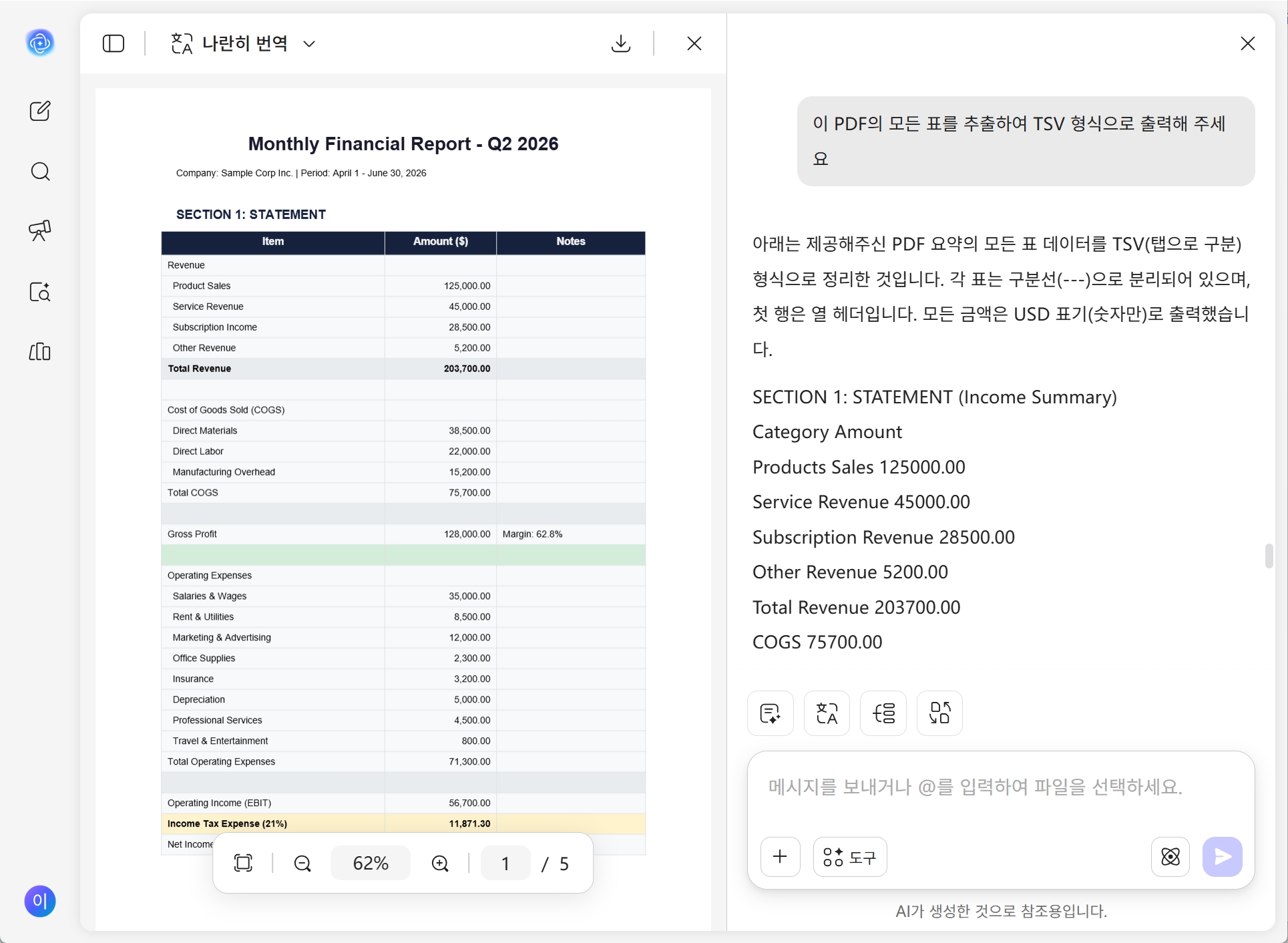The image size is (1288, 943).
Task: Zoom in the PDF view
Action: point(440,863)
